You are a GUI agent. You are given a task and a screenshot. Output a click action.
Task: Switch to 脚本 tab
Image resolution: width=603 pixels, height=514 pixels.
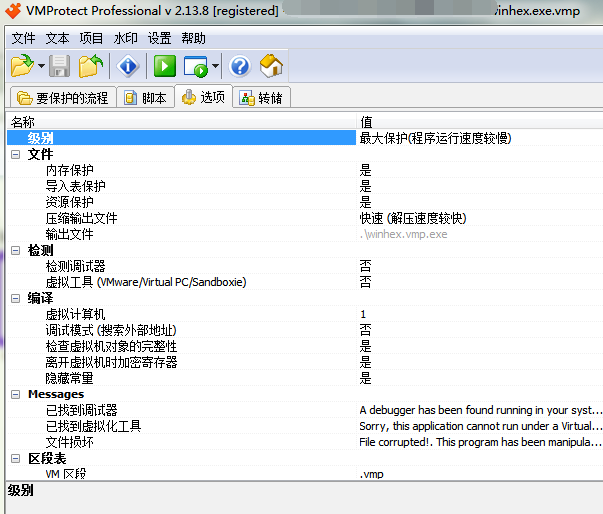click(x=145, y=98)
